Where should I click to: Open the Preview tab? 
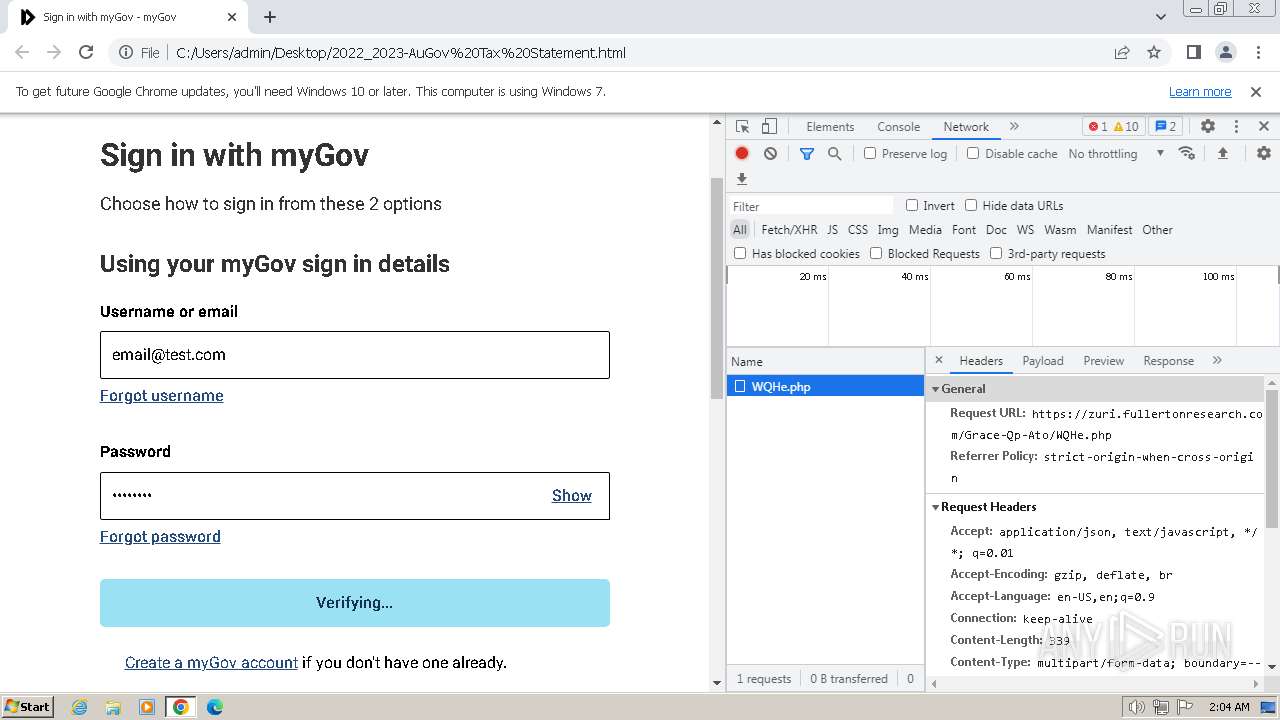[x=1104, y=360]
